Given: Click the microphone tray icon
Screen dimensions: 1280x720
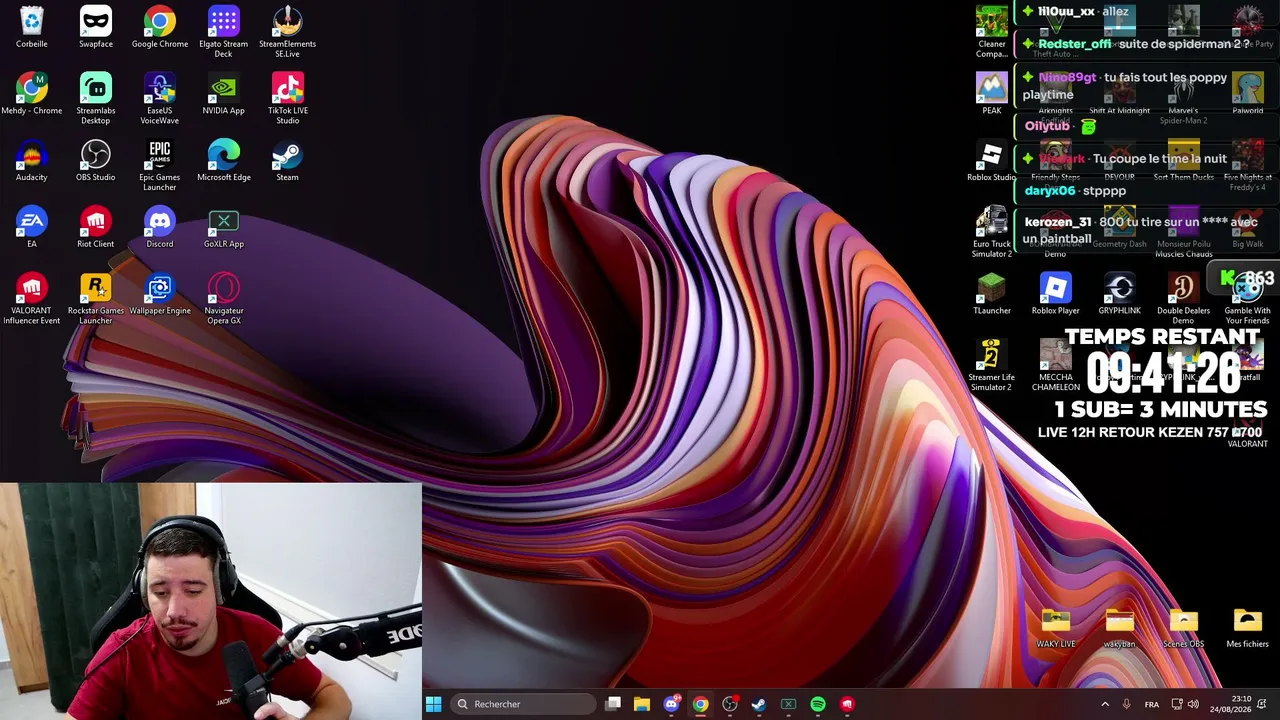Looking at the screenshot, I should point(1127,704).
